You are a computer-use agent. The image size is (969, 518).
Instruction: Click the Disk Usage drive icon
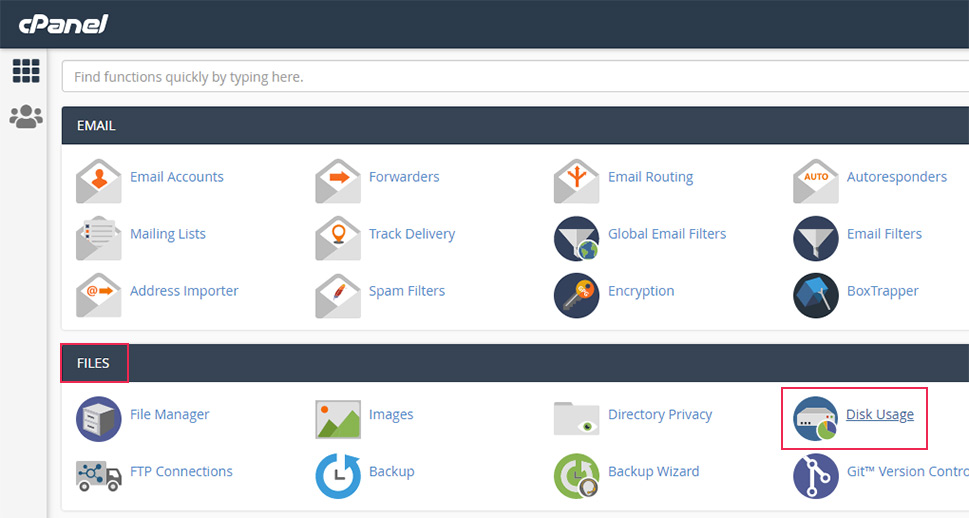(x=816, y=419)
